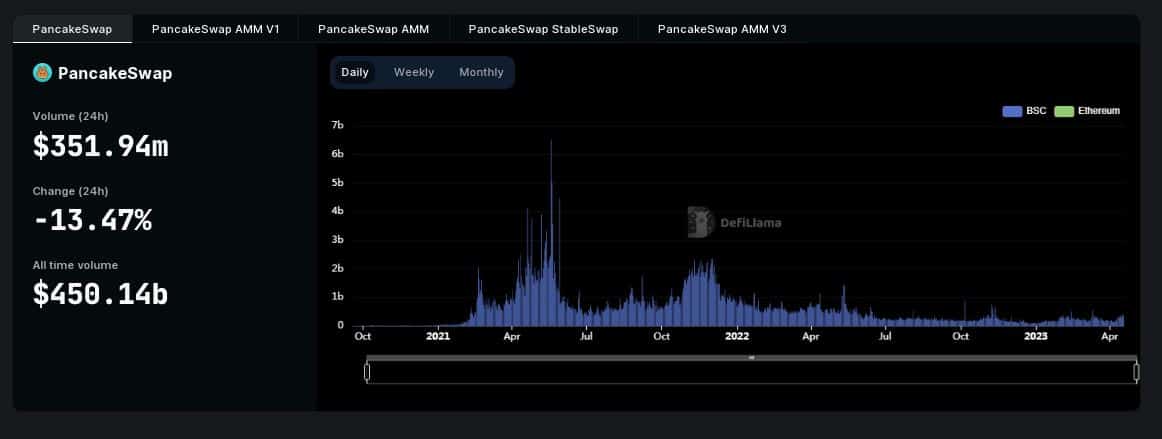
Task: Click the Volume (24h) label
Action: [x=70, y=116]
